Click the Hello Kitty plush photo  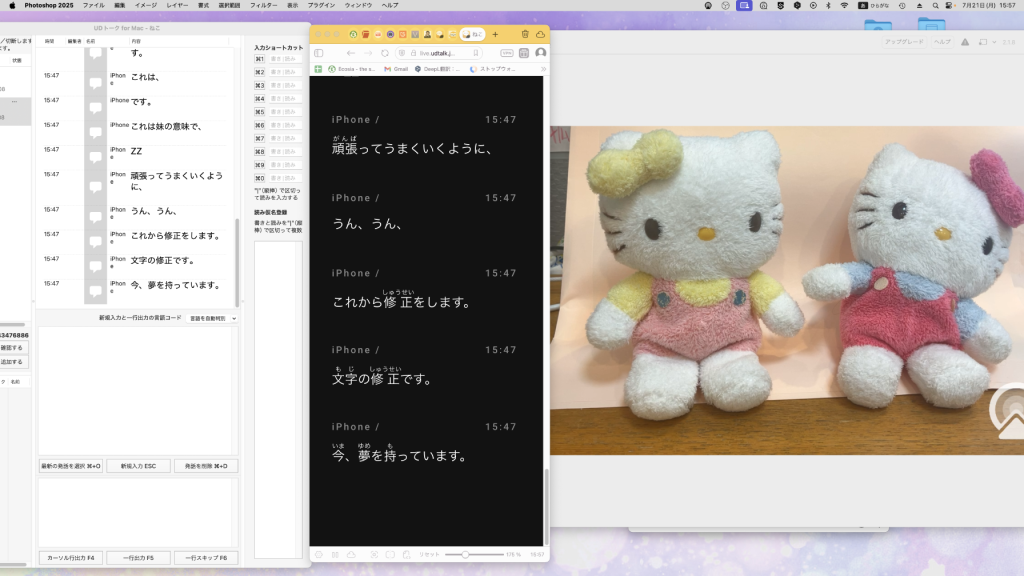(x=787, y=291)
